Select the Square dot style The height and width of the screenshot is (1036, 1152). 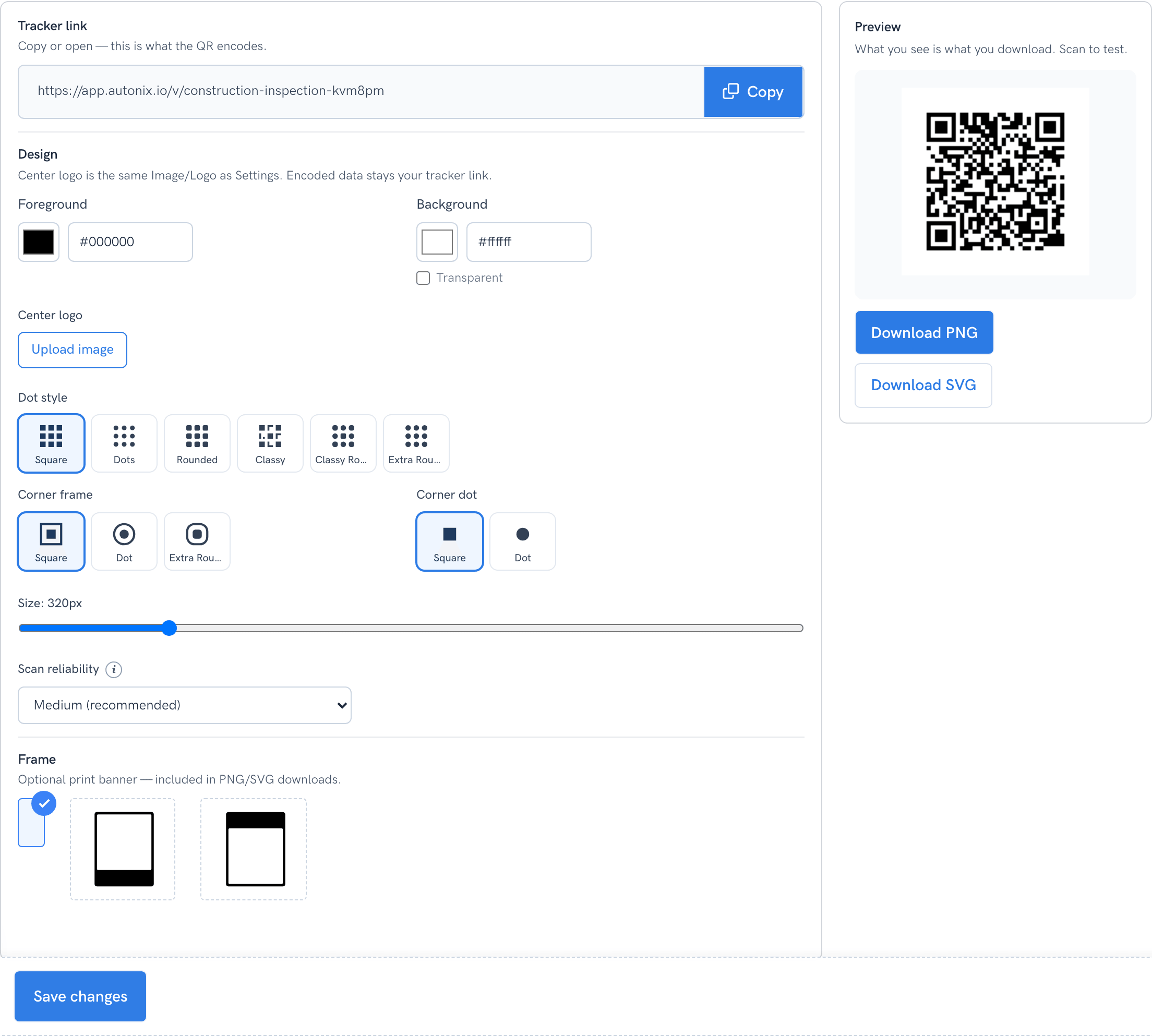pos(51,443)
